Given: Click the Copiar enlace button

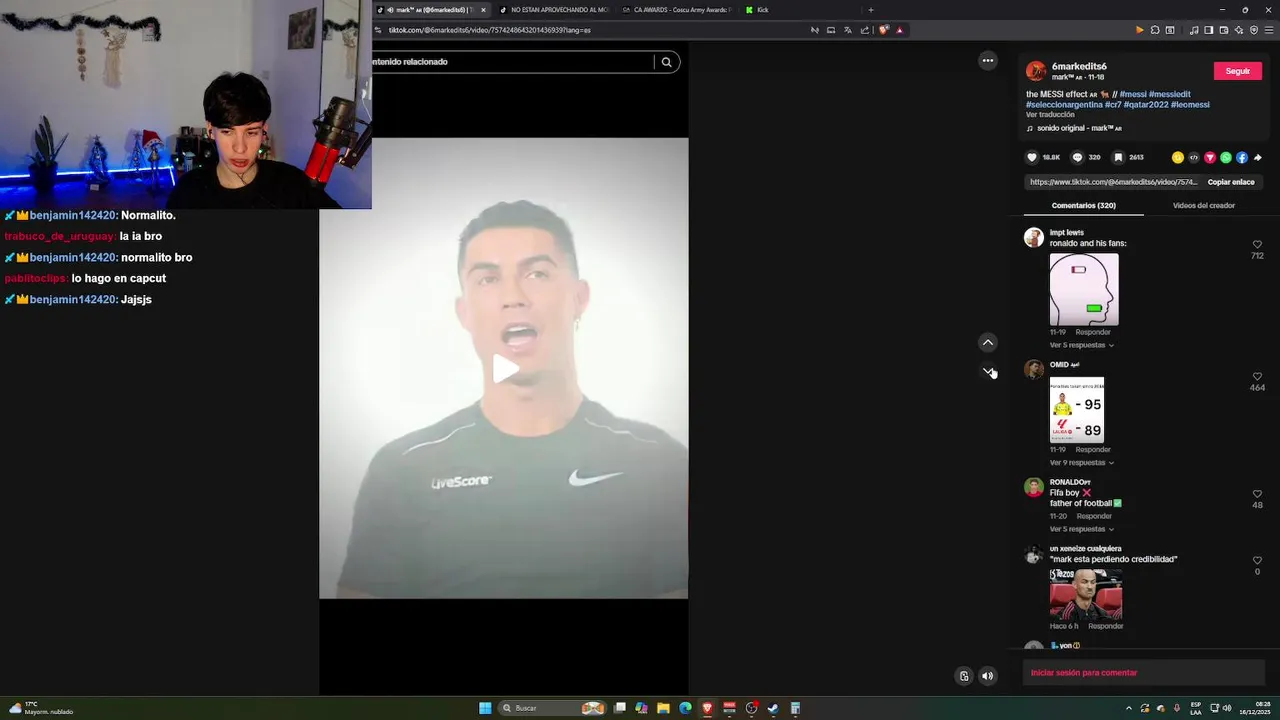Looking at the screenshot, I should pyautogui.click(x=1231, y=182).
